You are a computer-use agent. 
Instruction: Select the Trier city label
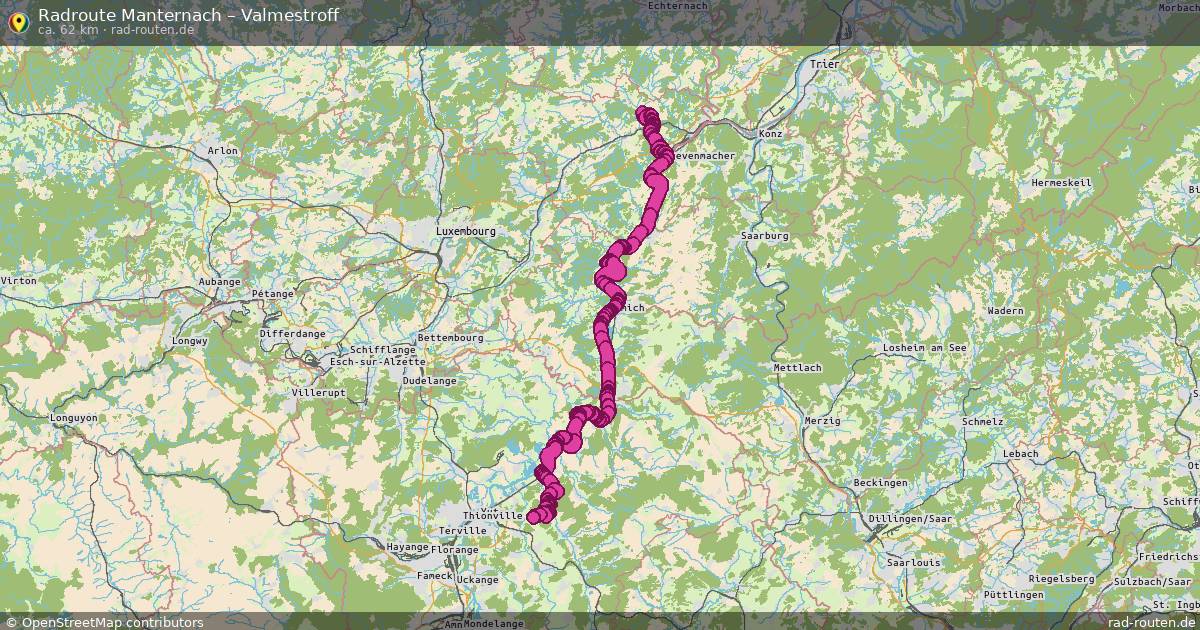pos(825,64)
